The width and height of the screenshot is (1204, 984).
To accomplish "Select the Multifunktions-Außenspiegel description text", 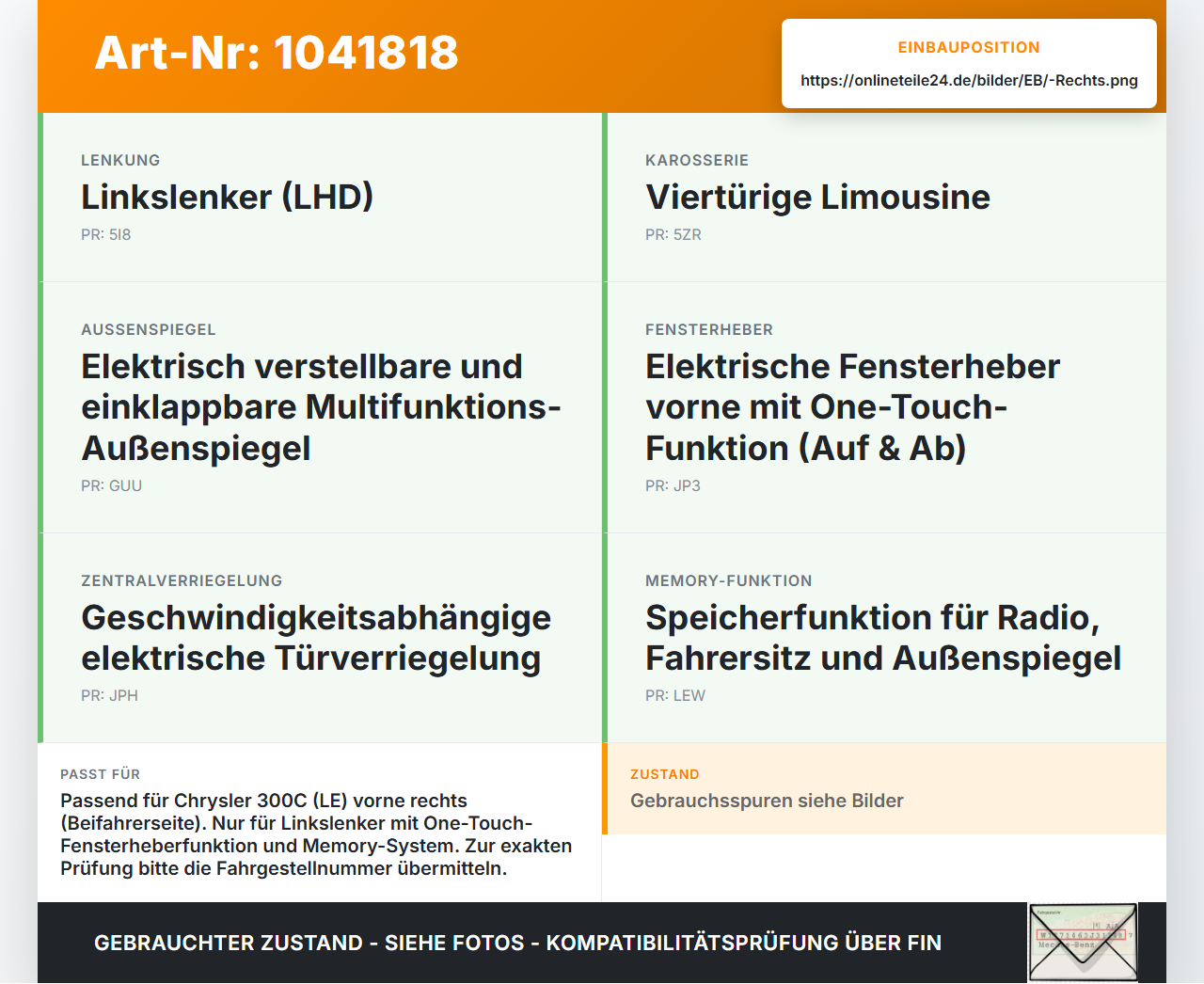I will pyautogui.click(x=321, y=407).
